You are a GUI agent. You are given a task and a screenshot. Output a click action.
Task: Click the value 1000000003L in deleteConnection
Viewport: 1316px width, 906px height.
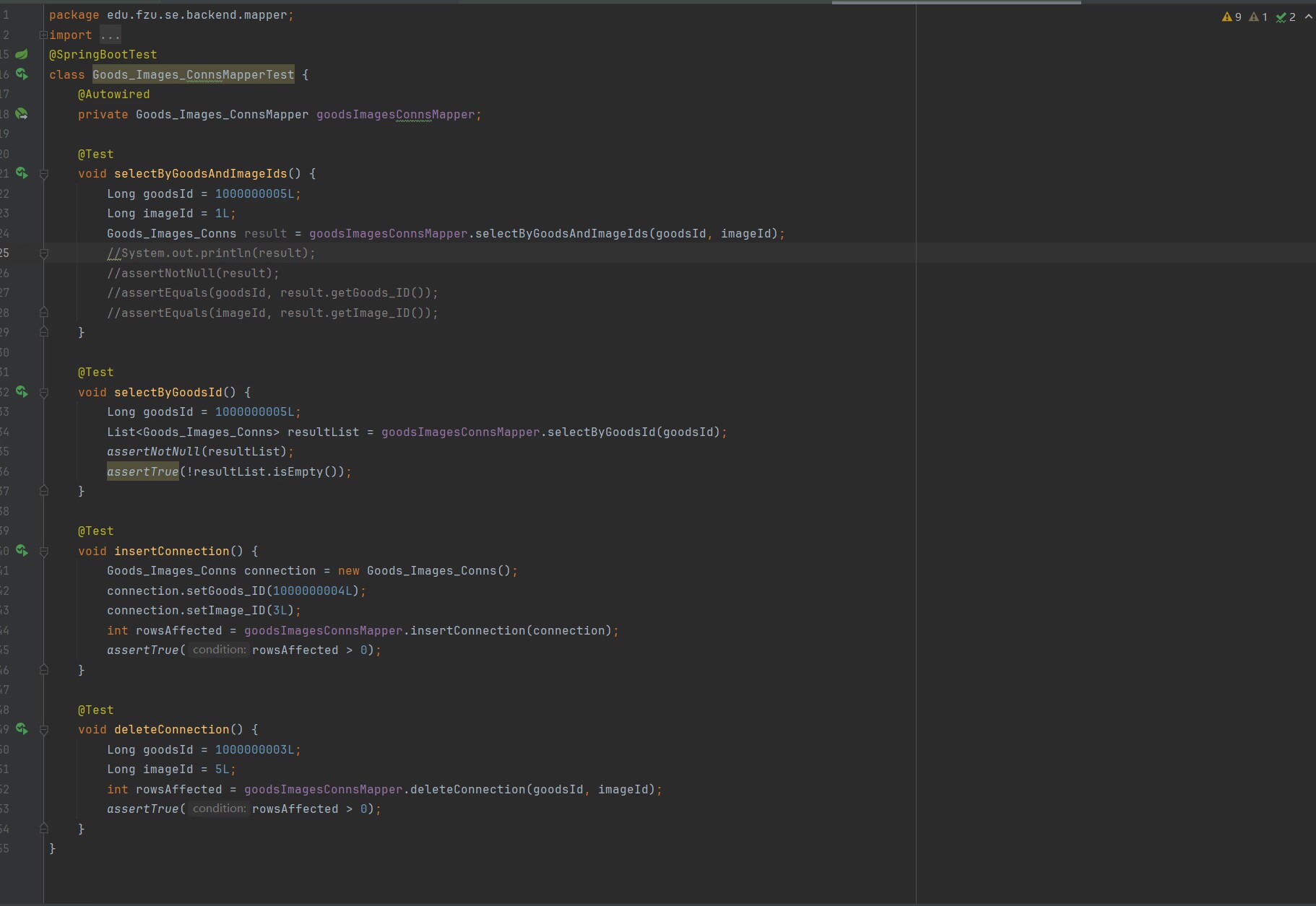tap(254, 749)
